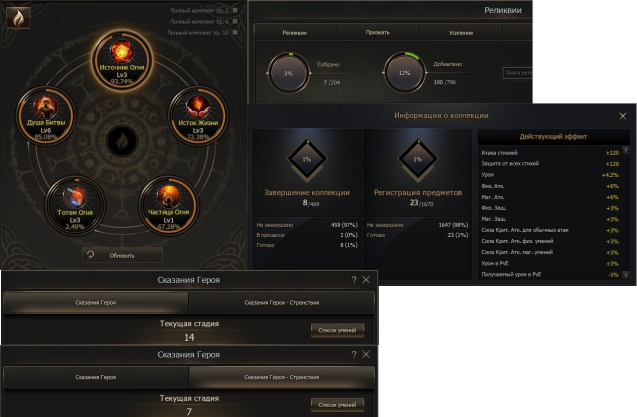The width and height of the screenshot is (637, 417).
Task: Click scroll-up arrow in Действующий эффект list
Action: tap(626, 151)
